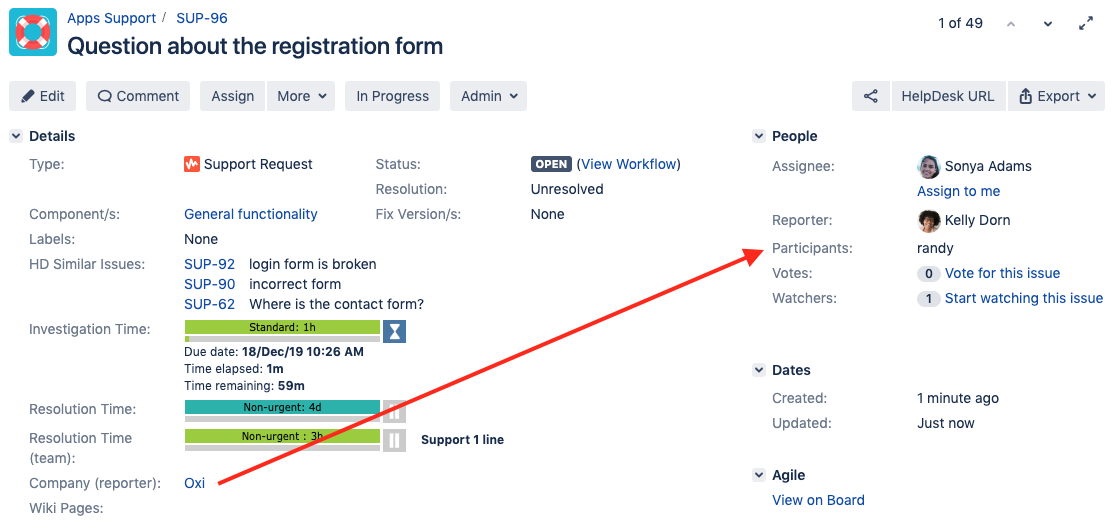Image resolution: width=1120 pixels, height=523 pixels.
Task: Click the Investigation Time hourglass icon
Action: click(395, 331)
